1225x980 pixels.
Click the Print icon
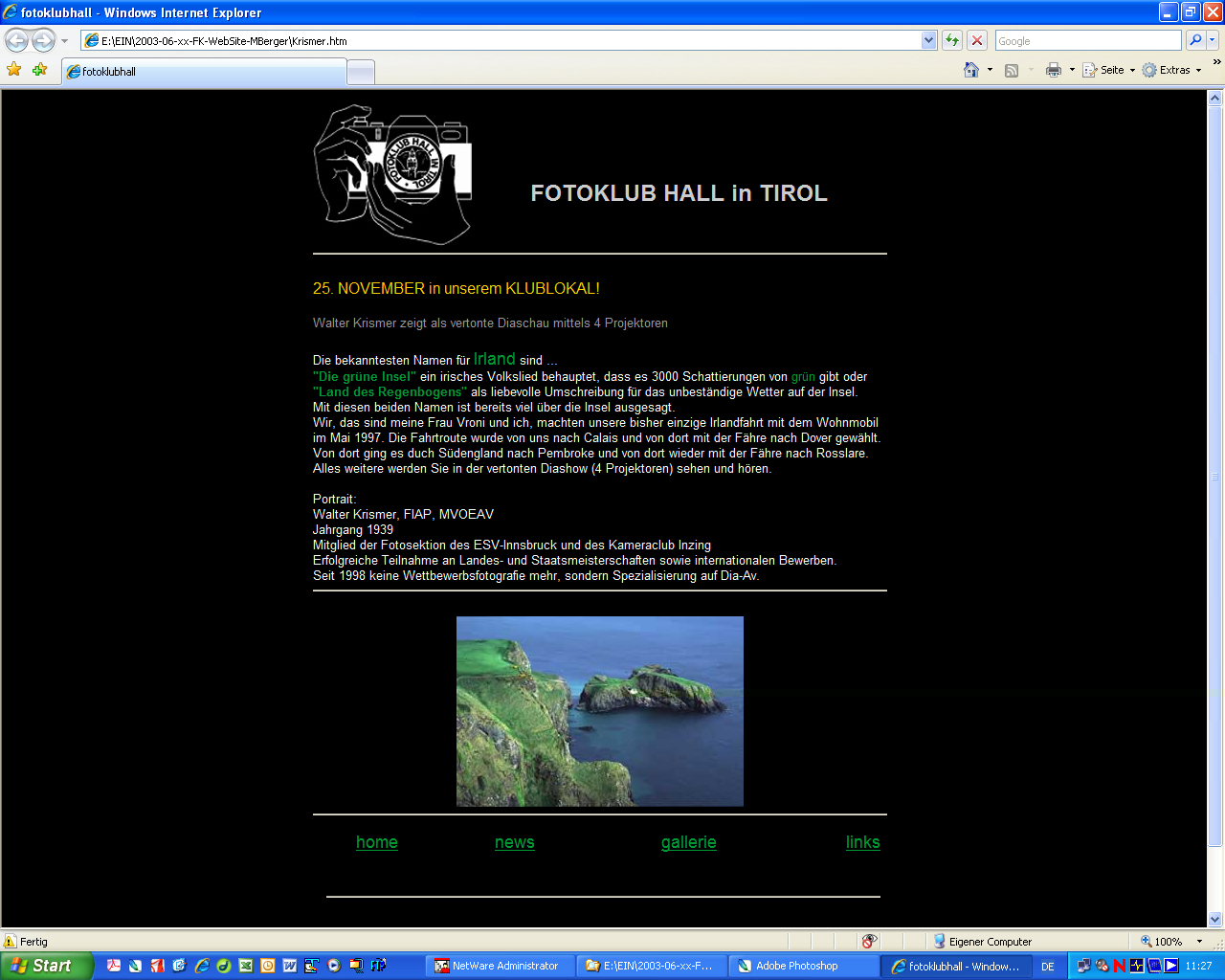[1054, 70]
